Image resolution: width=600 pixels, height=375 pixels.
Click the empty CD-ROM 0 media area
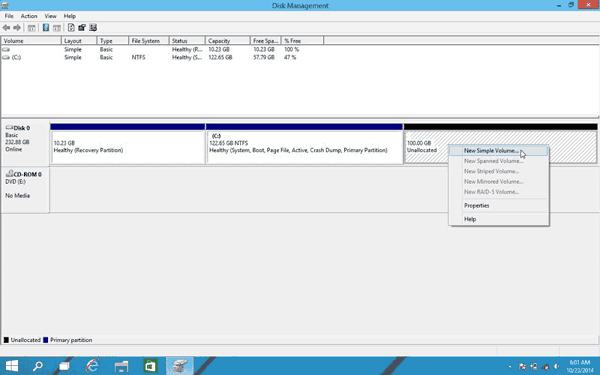tap(324, 189)
